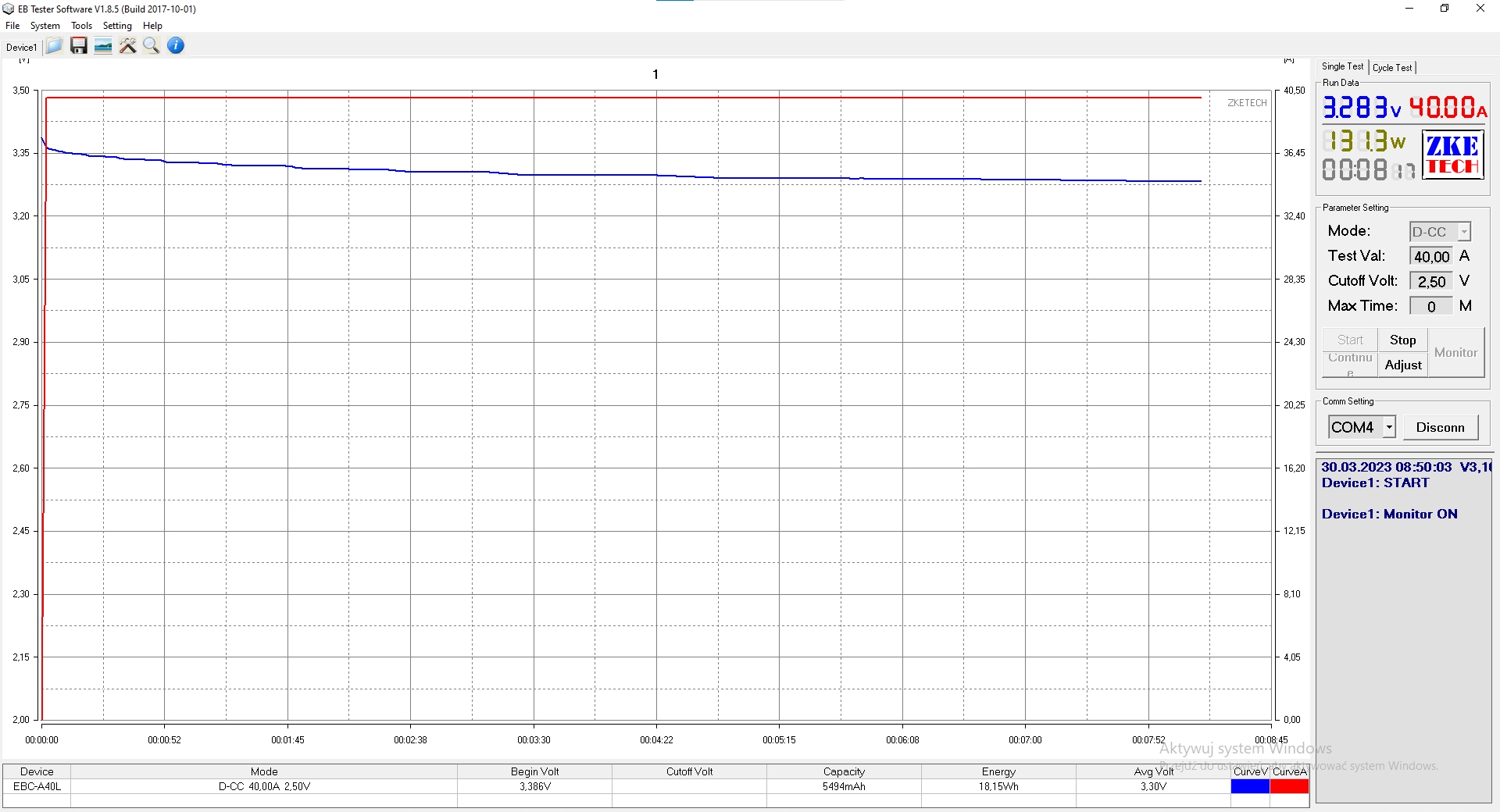Click the EBC-A40L device cell
Image resolution: width=1500 pixels, height=812 pixels.
[x=37, y=786]
